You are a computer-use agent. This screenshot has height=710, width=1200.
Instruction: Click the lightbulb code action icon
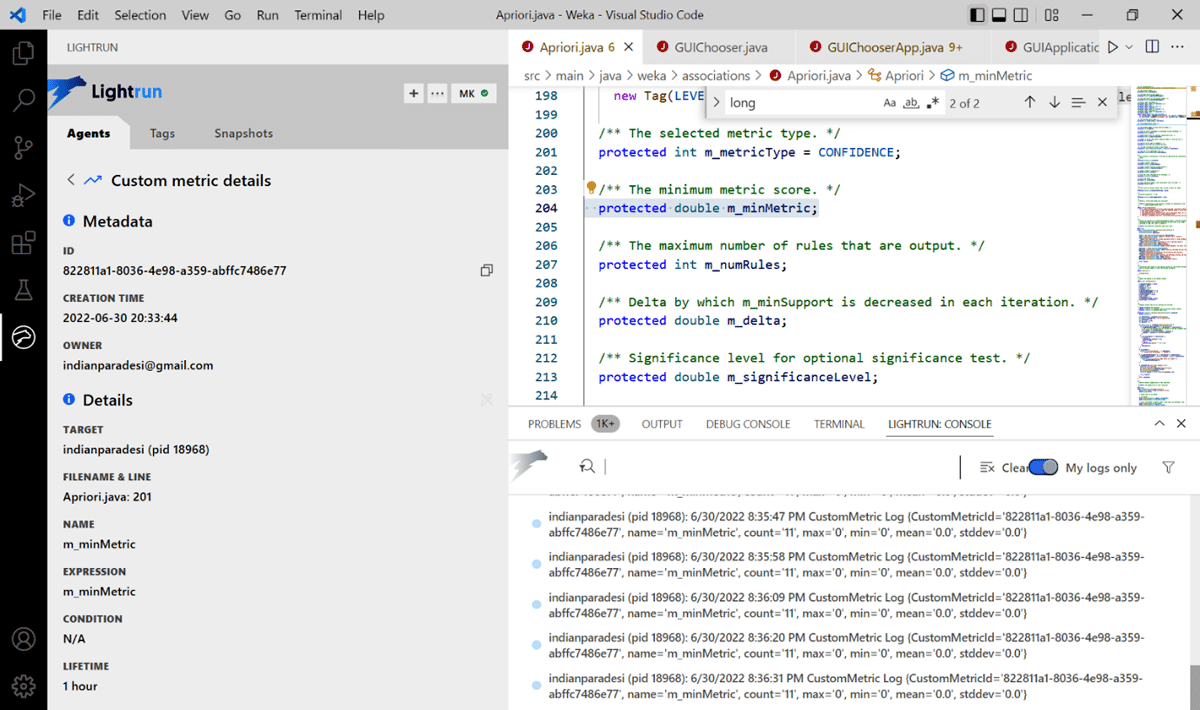(591, 188)
